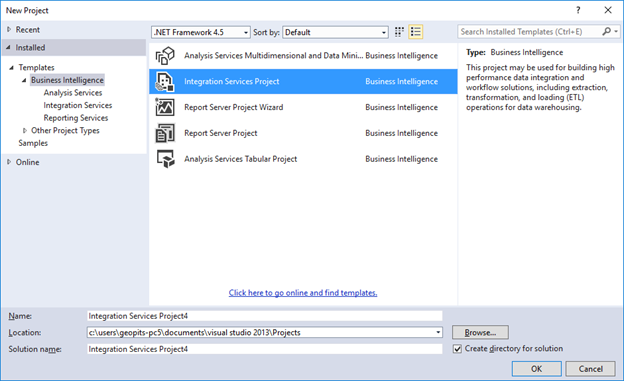The height and width of the screenshot is (381, 624).
Task: Click the search magnifier icon
Action: point(606,31)
